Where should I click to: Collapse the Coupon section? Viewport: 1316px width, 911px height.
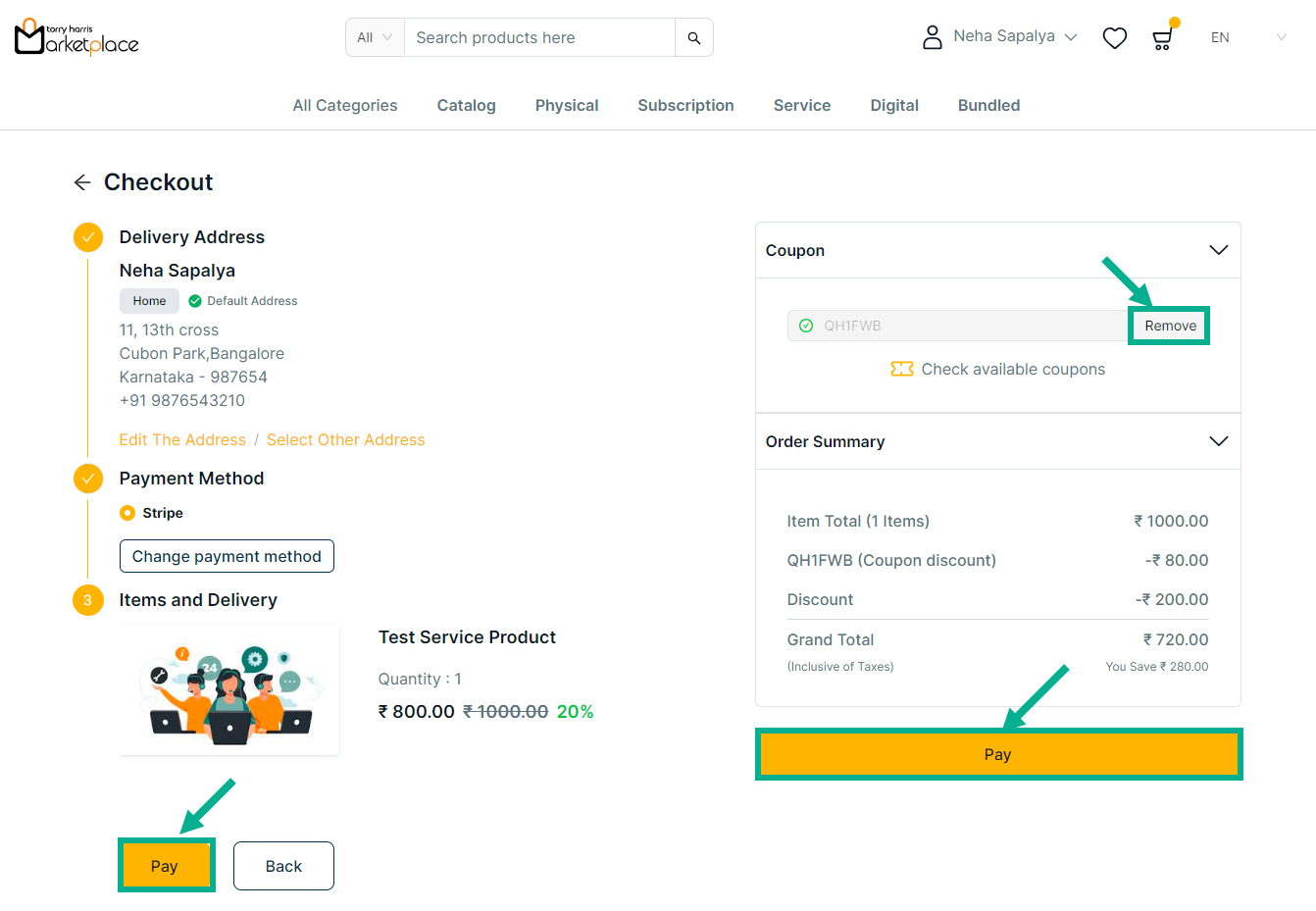[x=1218, y=250]
